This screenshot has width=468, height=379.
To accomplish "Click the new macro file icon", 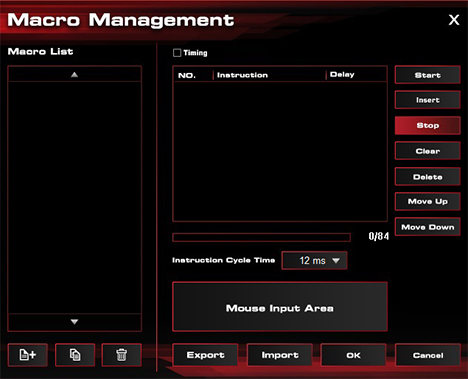I will [x=28, y=355].
